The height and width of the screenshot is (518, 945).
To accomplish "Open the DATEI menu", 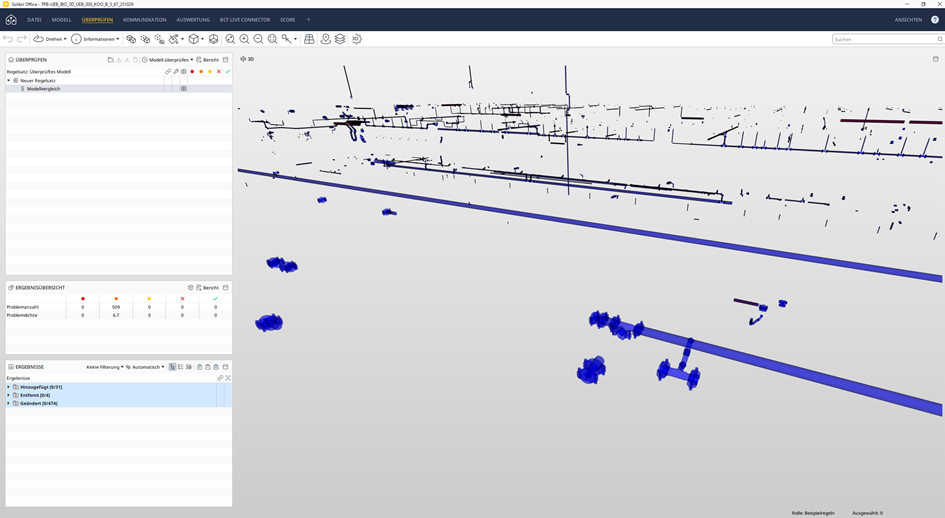I will click(34, 20).
